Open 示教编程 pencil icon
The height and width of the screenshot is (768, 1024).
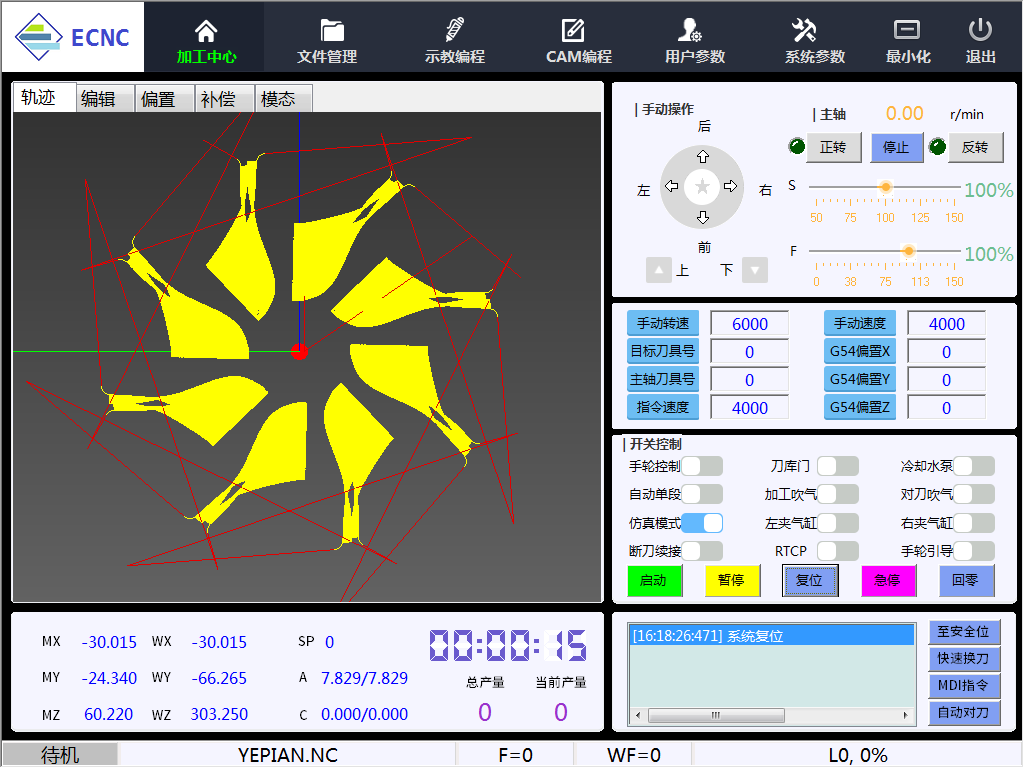(455, 31)
